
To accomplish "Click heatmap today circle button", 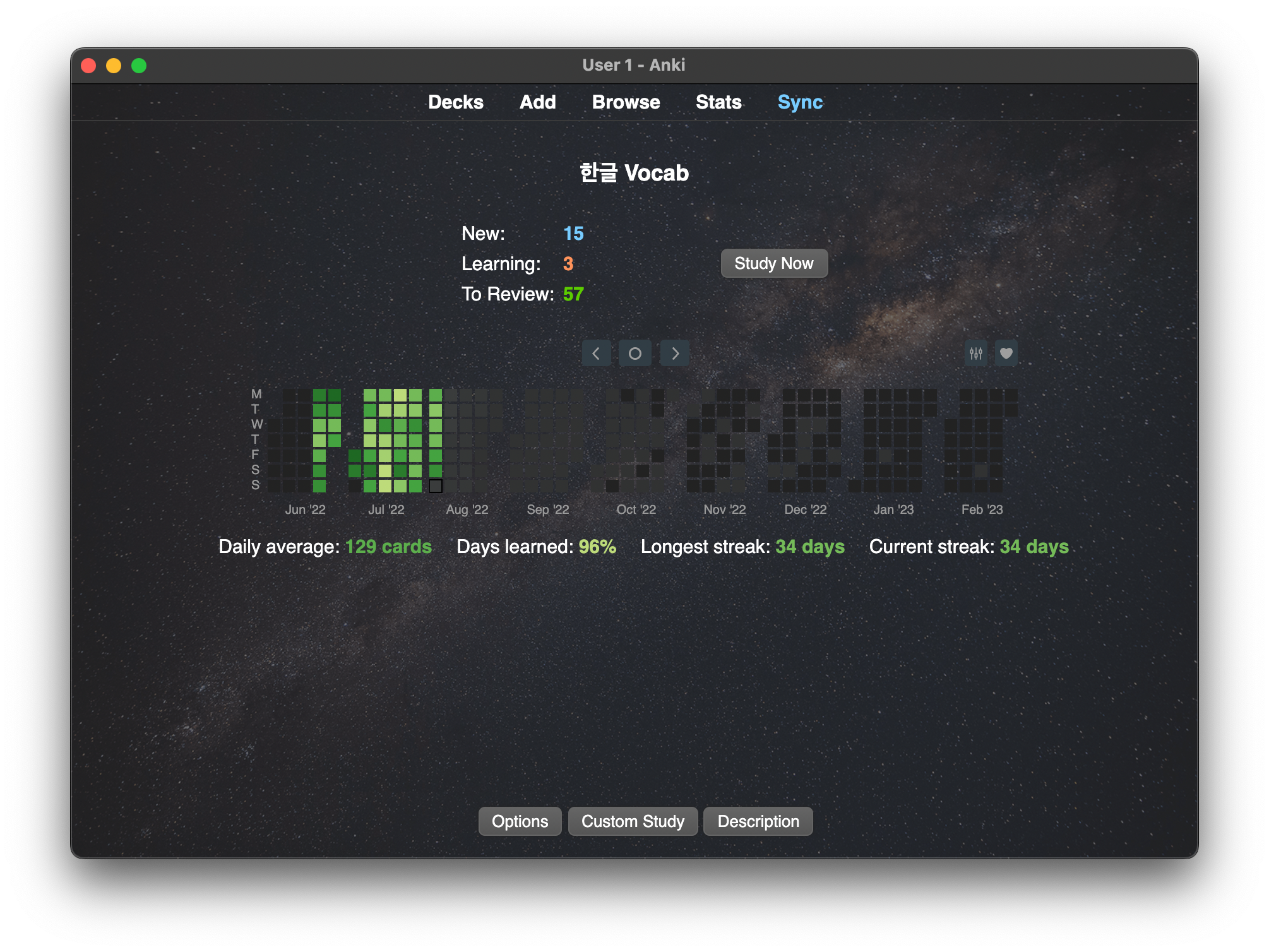I will coord(635,354).
